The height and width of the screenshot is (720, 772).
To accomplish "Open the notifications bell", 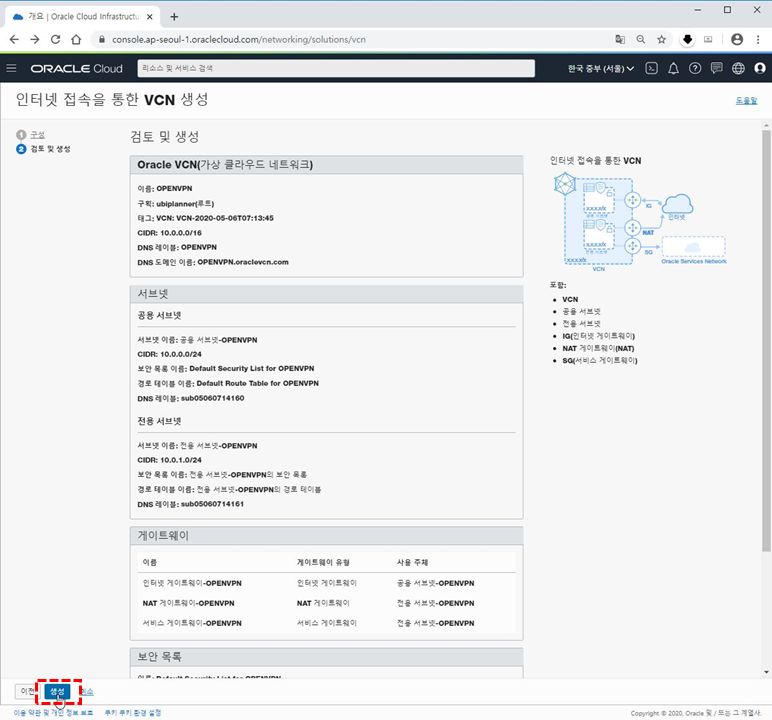I will click(673, 68).
